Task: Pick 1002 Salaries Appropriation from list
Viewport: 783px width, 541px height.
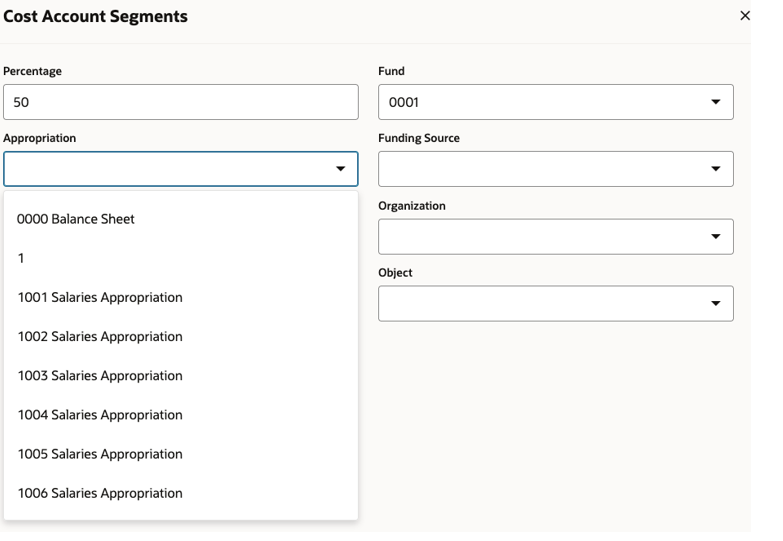Action: click(100, 336)
